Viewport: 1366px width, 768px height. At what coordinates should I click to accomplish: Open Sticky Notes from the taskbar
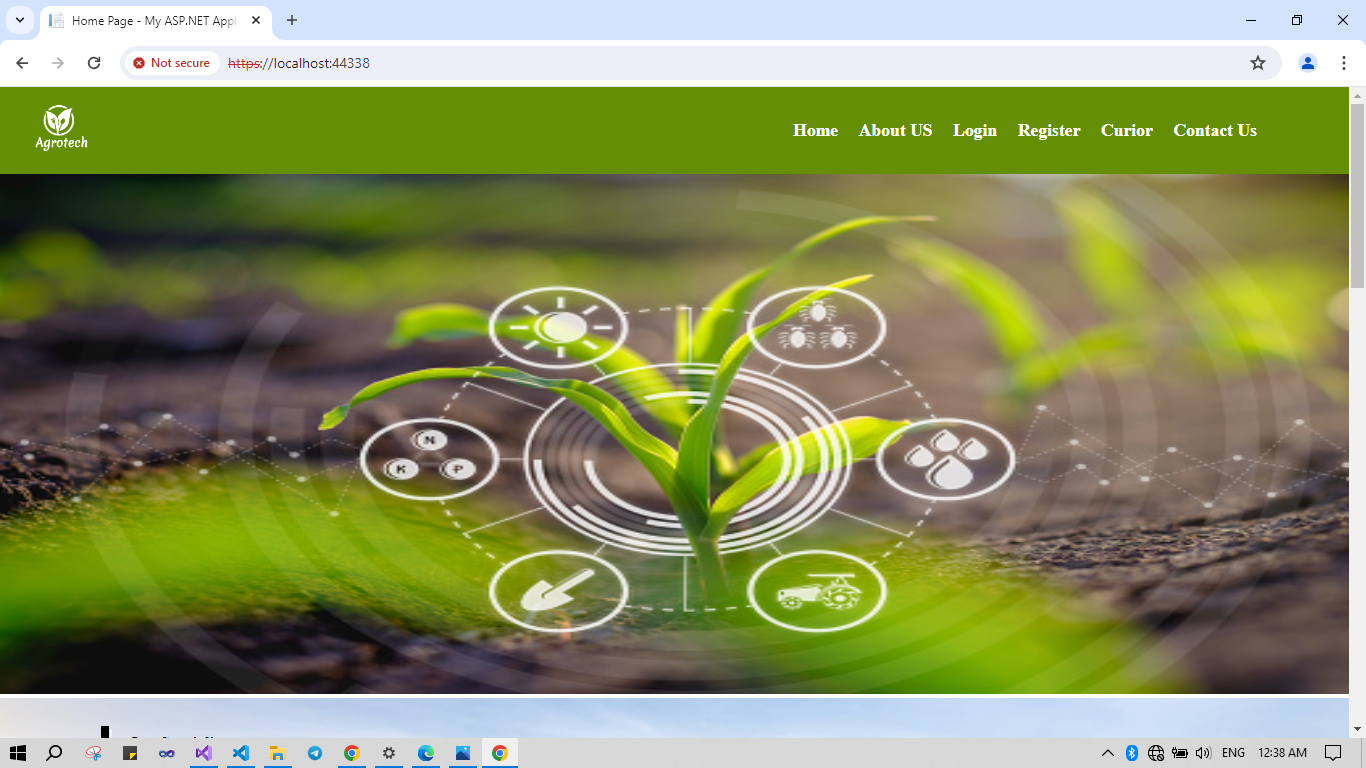tap(130, 753)
